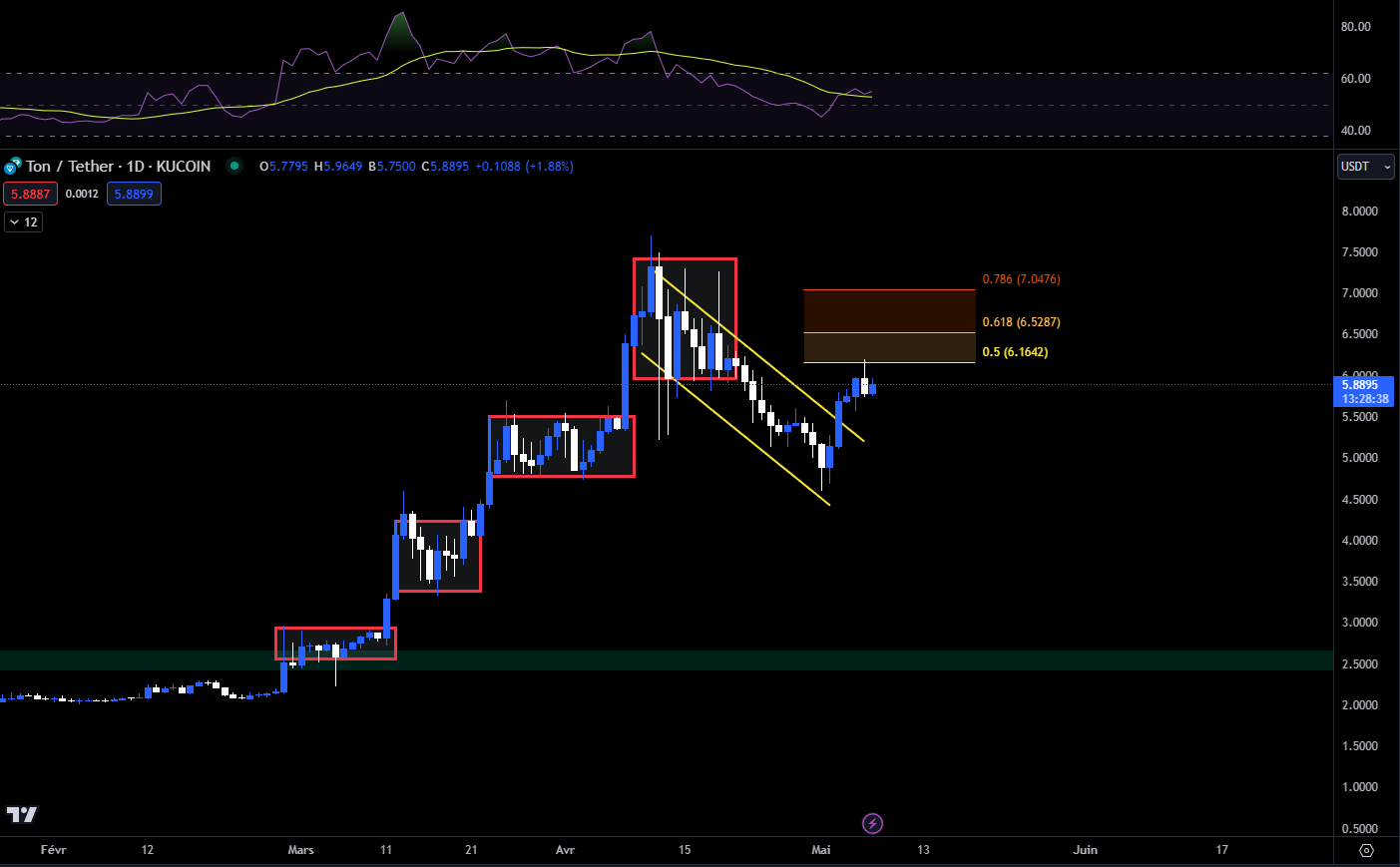1400x867 pixels.
Task: Click Mai on the date axis
Action: (820, 849)
